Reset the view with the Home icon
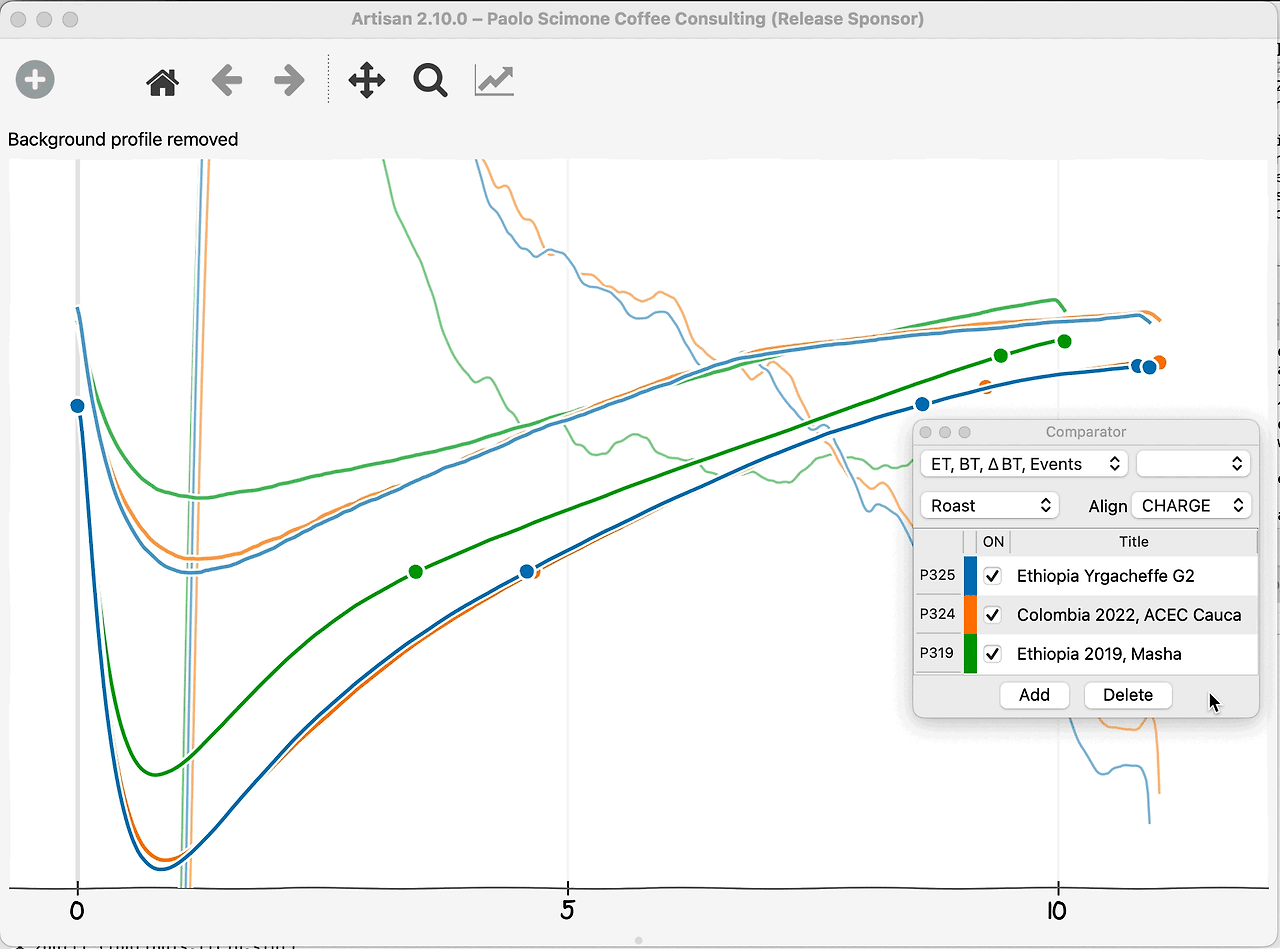 162,81
